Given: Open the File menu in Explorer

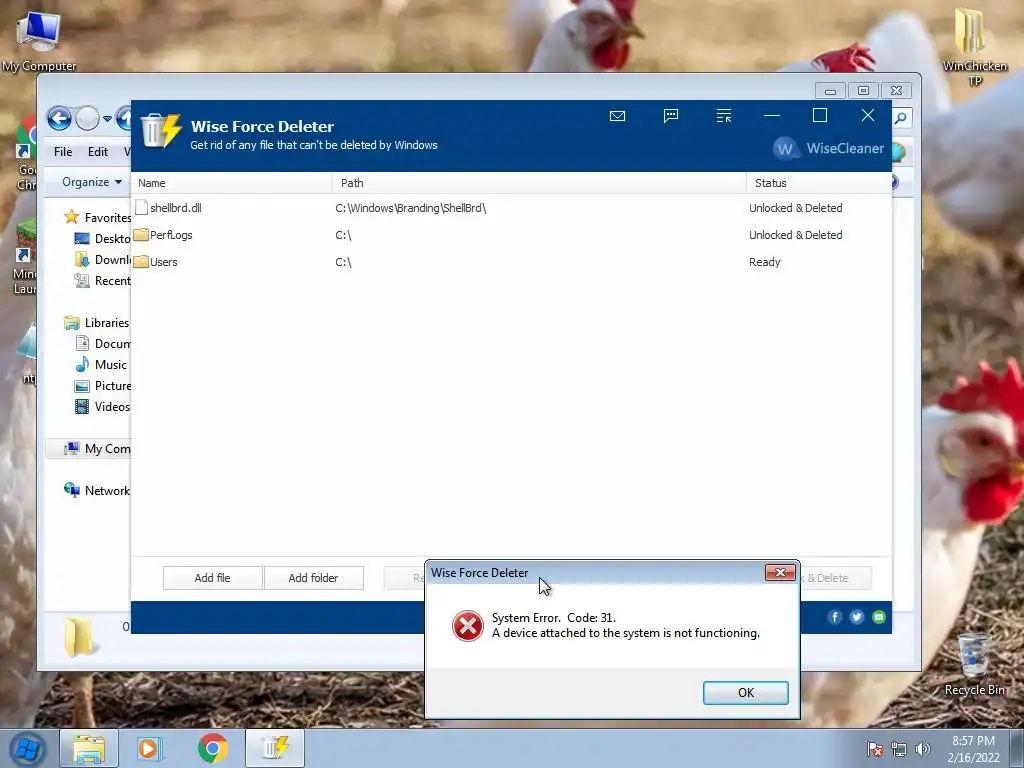Looking at the screenshot, I should (63, 152).
